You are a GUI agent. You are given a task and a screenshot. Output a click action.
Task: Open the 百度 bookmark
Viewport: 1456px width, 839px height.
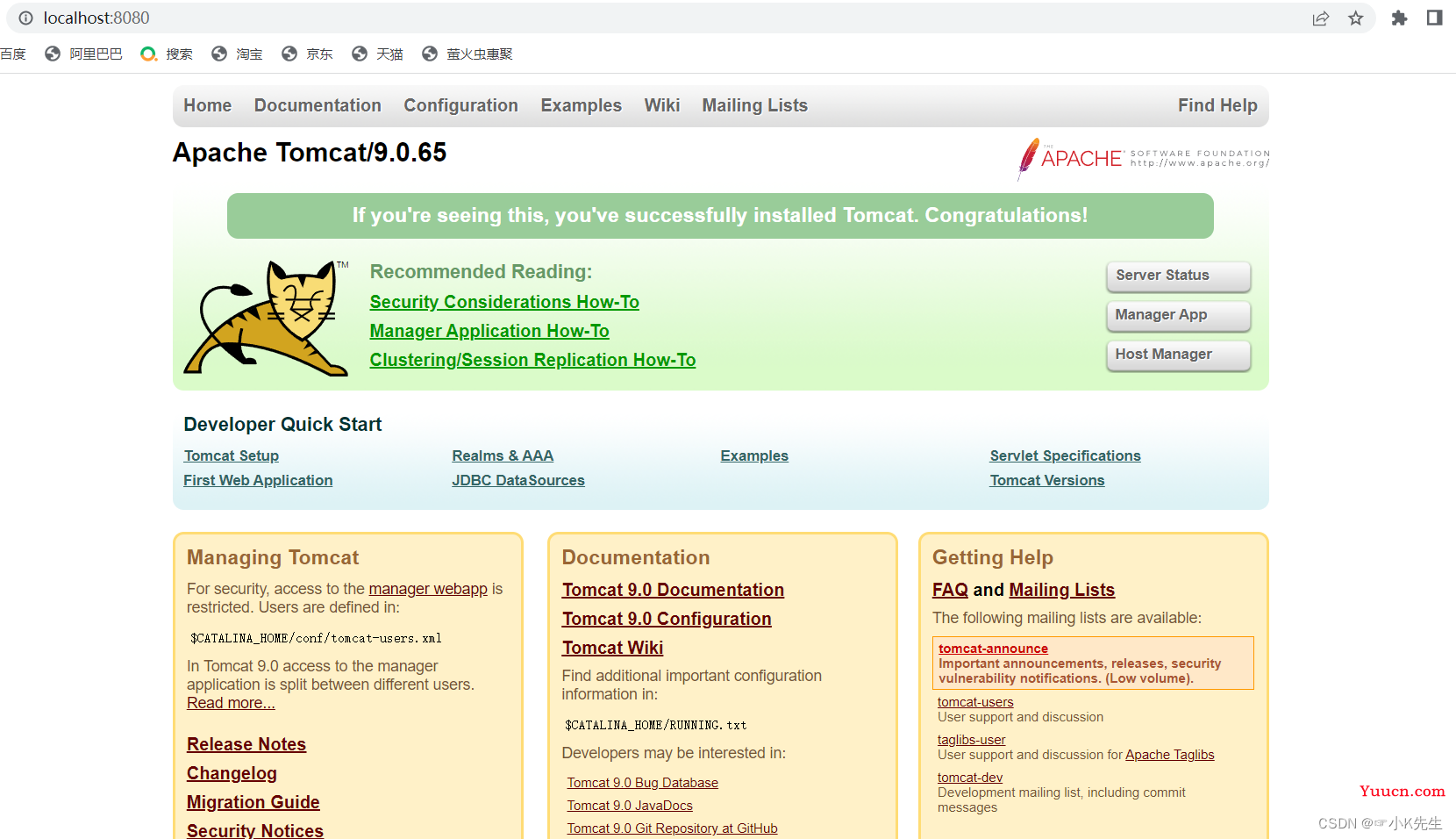pyautogui.click(x=12, y=54)
